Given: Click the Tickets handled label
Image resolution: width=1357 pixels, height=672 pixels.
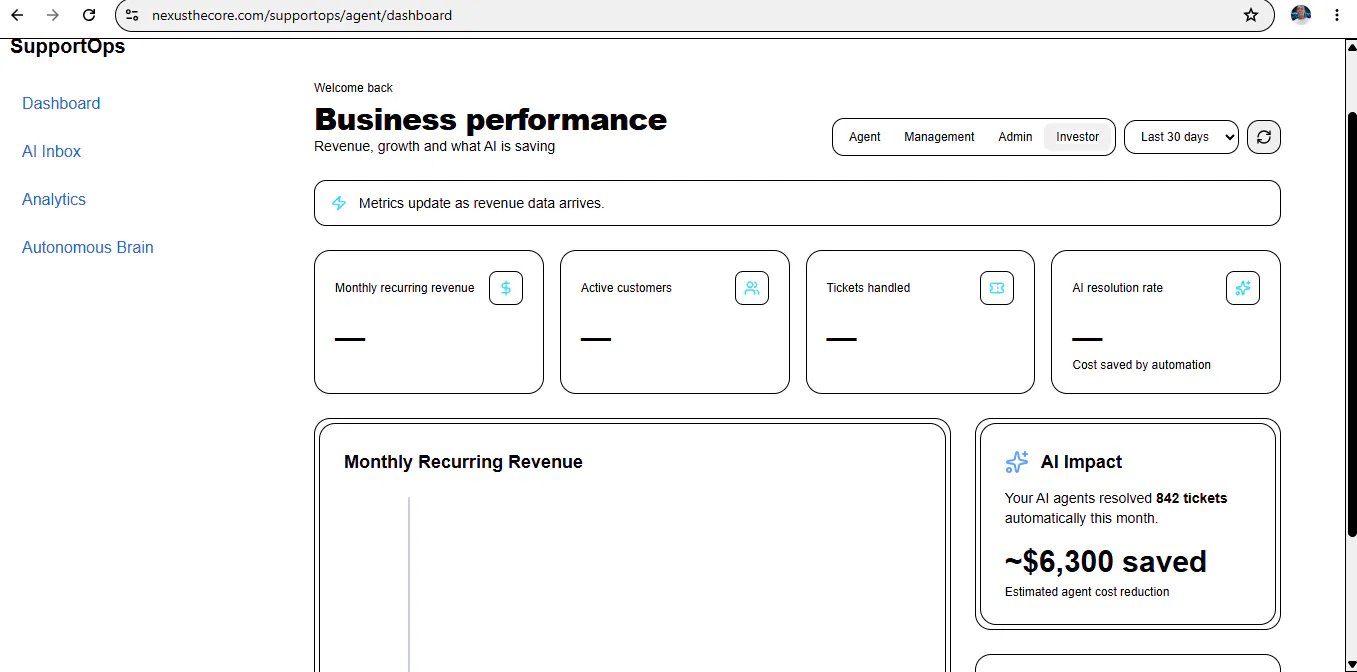Looking at the screenshot, I should [x=868, y=288].
